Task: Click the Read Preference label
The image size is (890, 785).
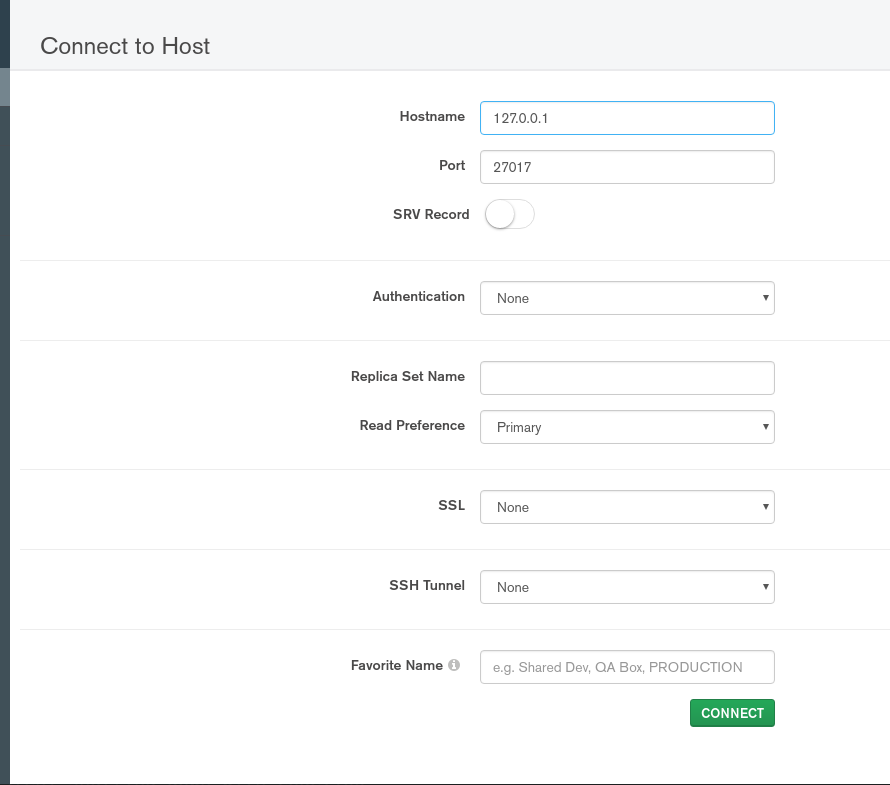Action: click(x=412, y=426)
